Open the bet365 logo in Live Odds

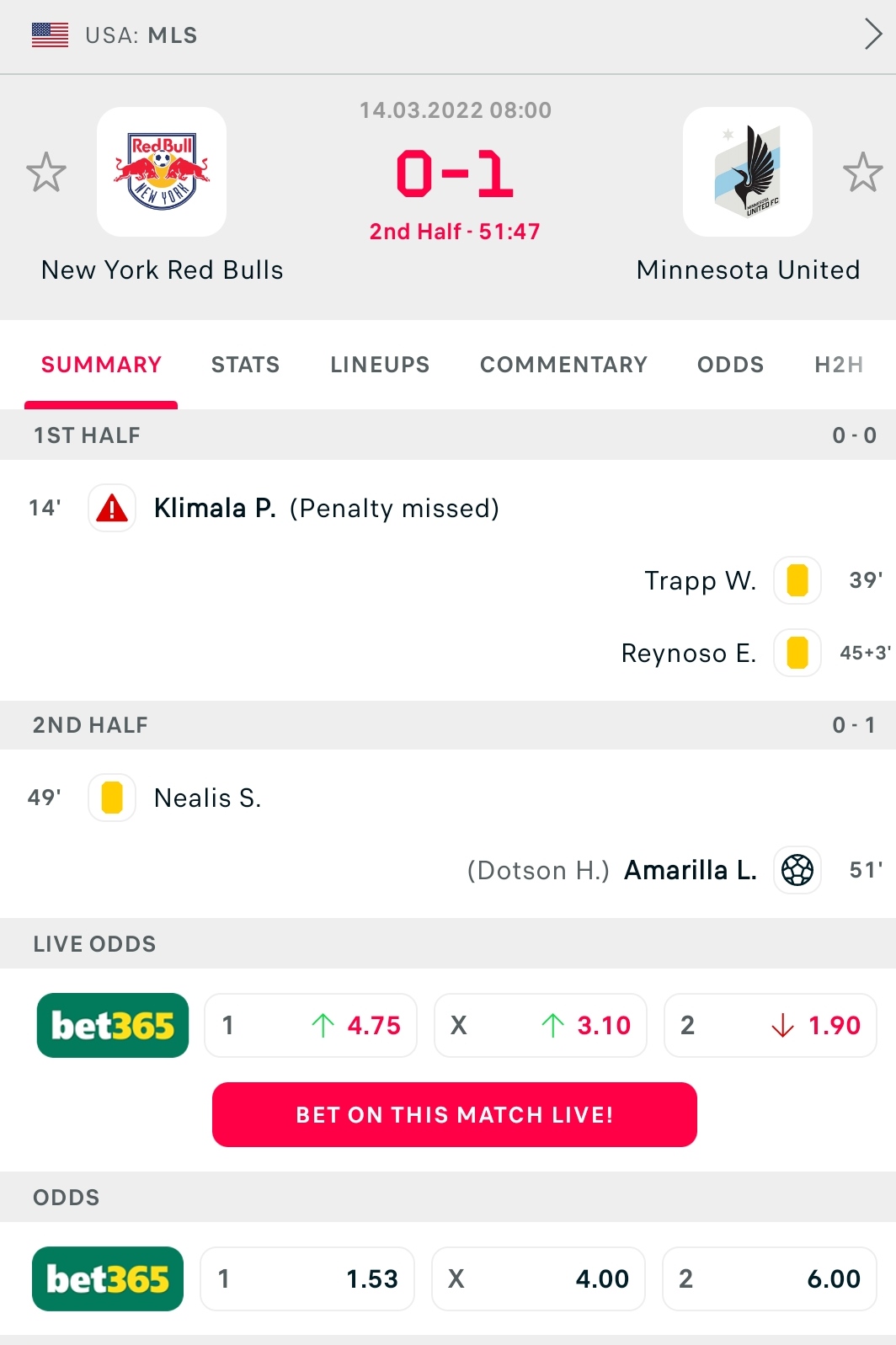(x=113, y=1025)
